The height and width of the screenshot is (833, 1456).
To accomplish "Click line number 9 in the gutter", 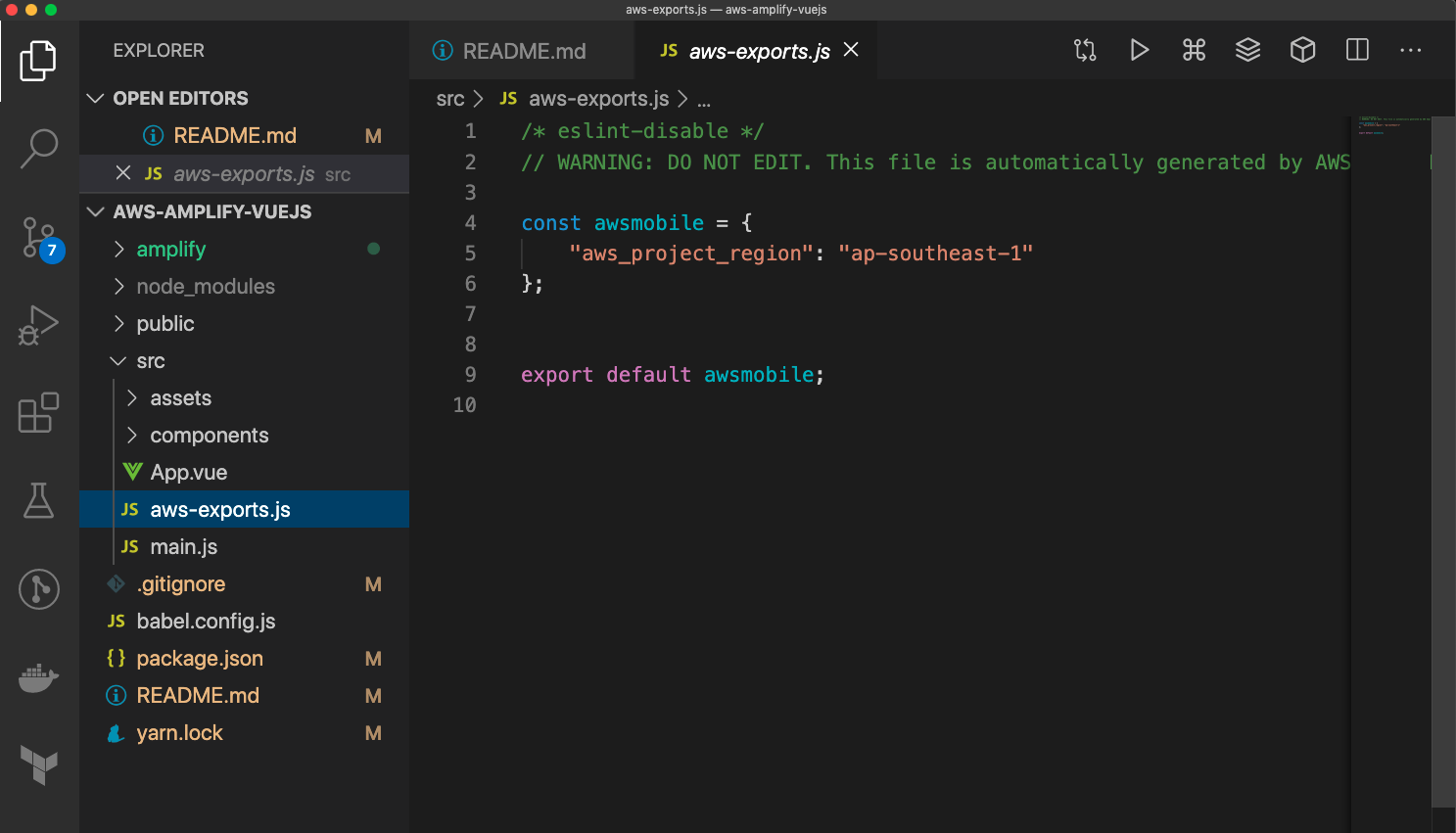I will coord(470,375).
